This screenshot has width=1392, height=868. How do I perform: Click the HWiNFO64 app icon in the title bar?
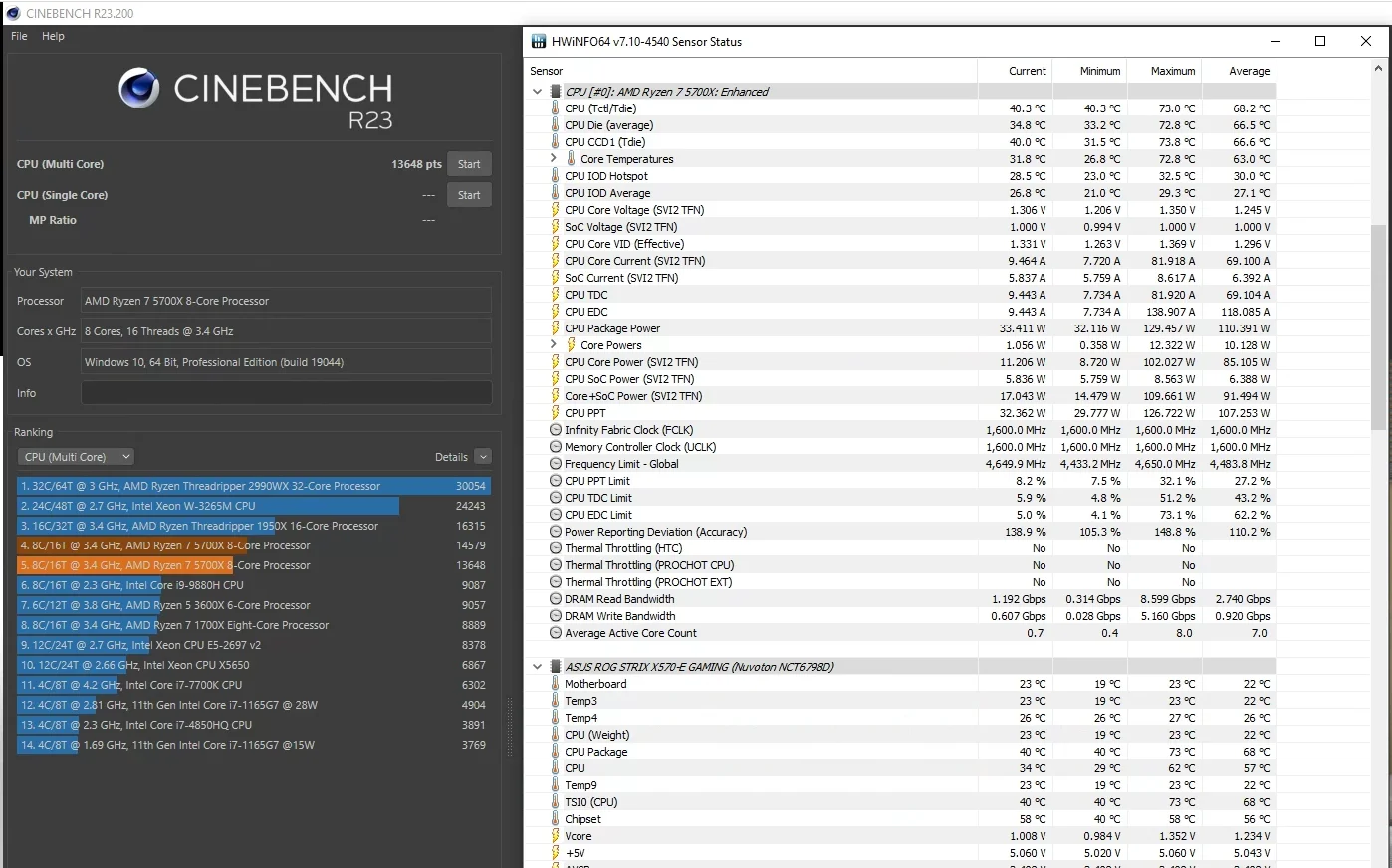539,41
